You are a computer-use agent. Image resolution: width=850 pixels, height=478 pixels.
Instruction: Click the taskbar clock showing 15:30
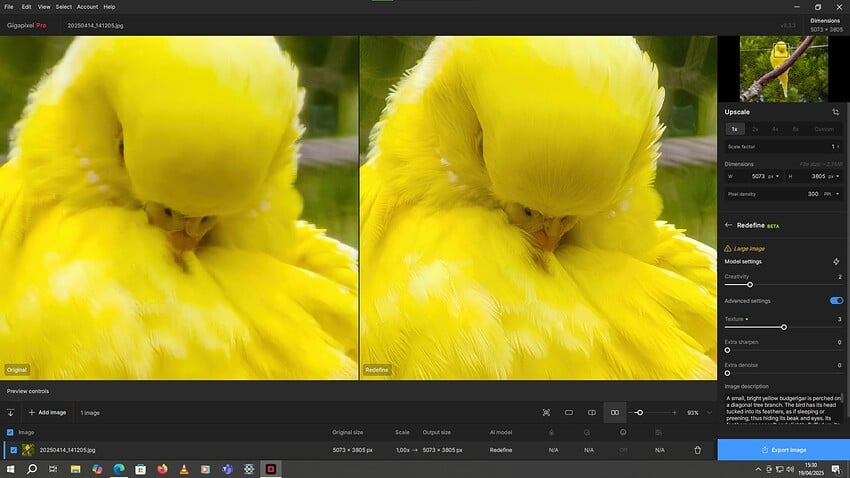(810, 469)
